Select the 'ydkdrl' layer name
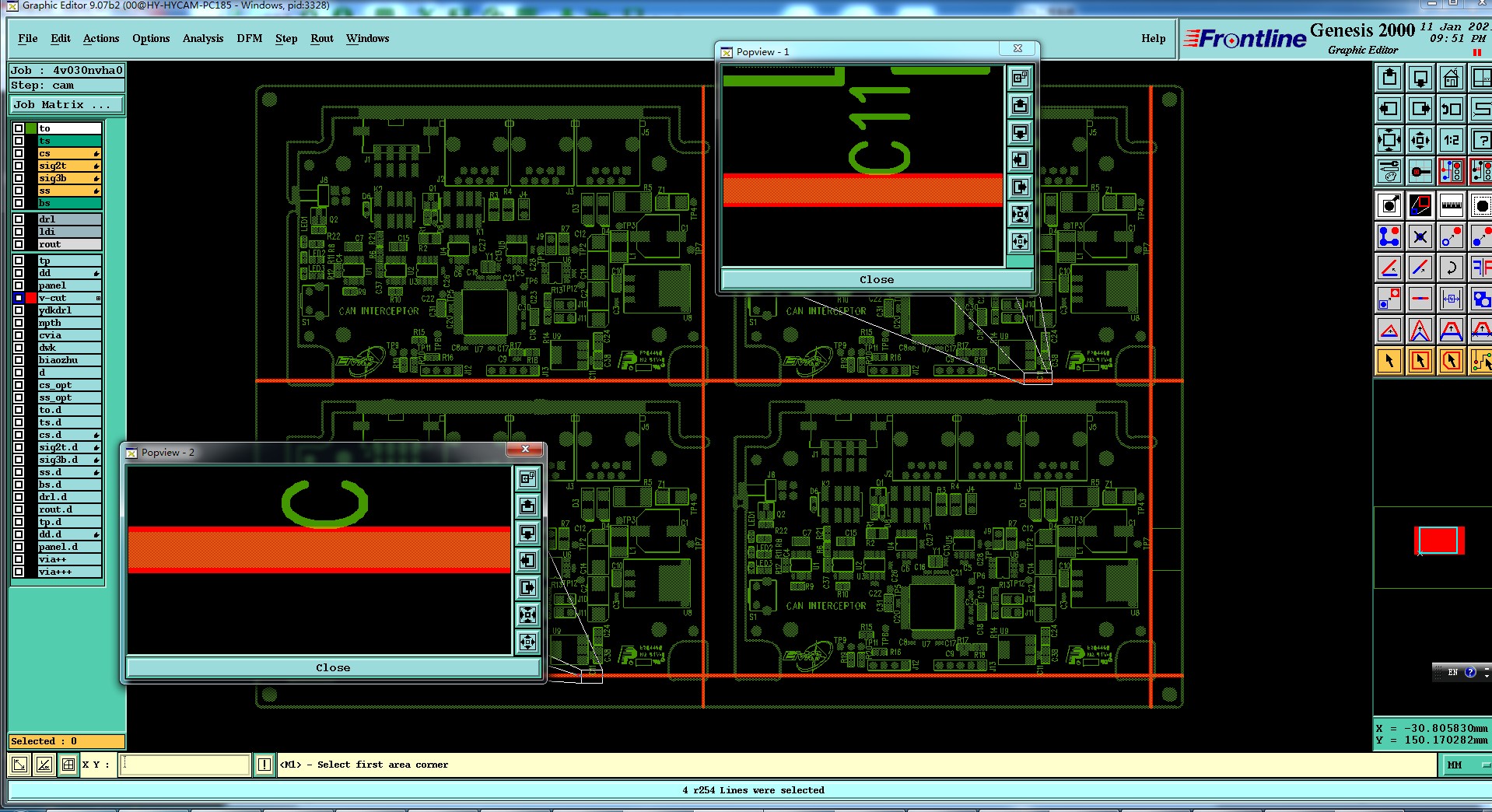 pyautogui.click(x=70, y=310)
